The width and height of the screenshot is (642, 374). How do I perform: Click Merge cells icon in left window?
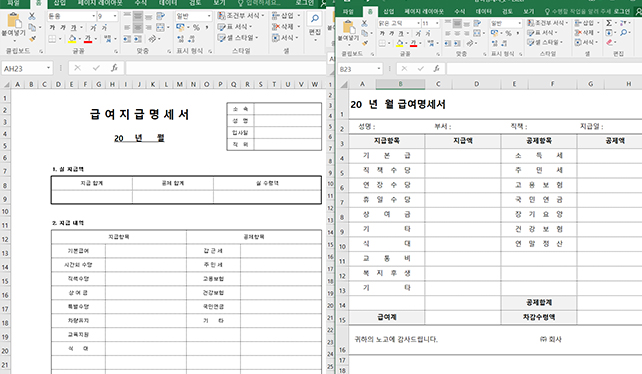pos(160,27)
